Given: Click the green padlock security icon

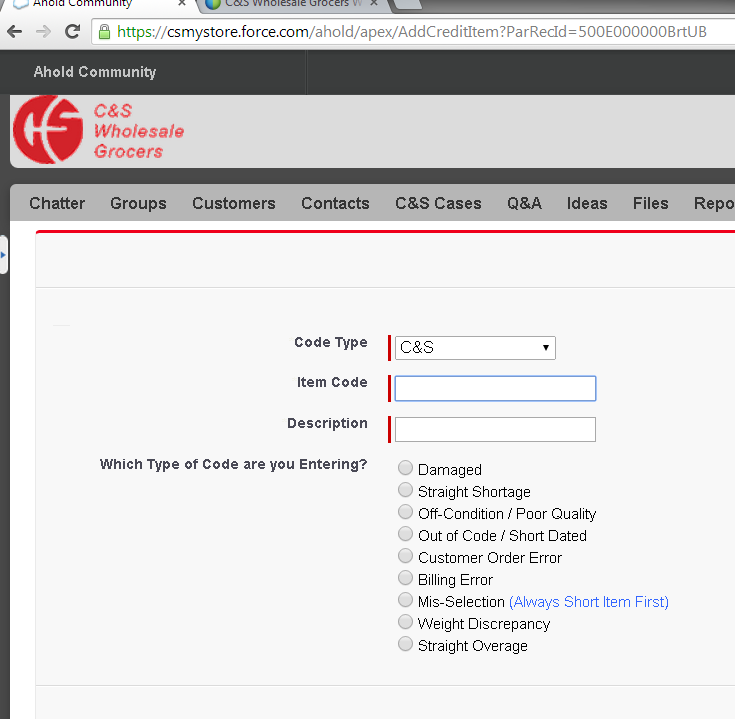Looking at the screenshot, I should coord(105,32).
